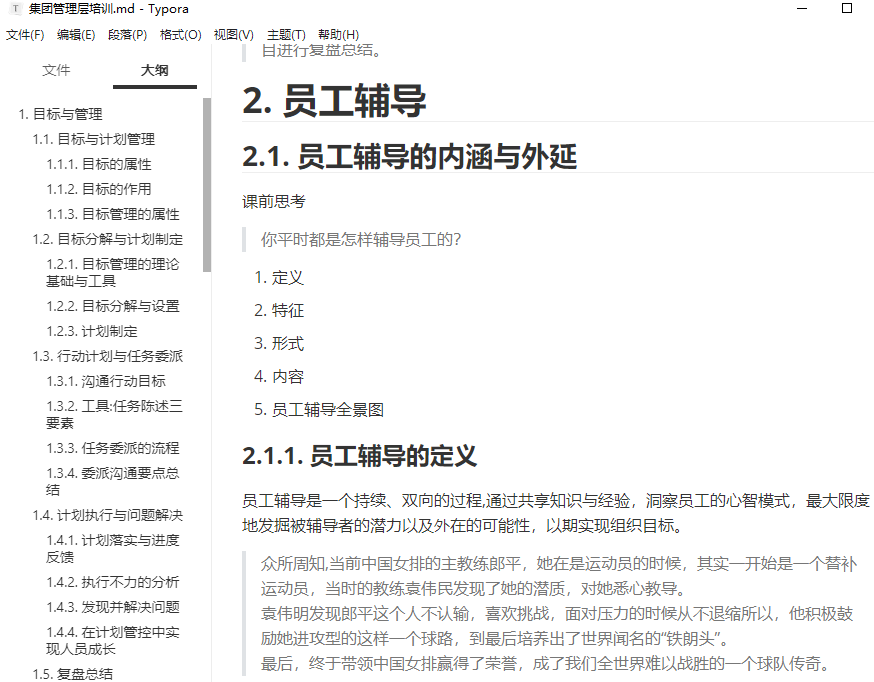Select outline item 1.5. 复盘总结
874x682 pixels.
point(72,674)
